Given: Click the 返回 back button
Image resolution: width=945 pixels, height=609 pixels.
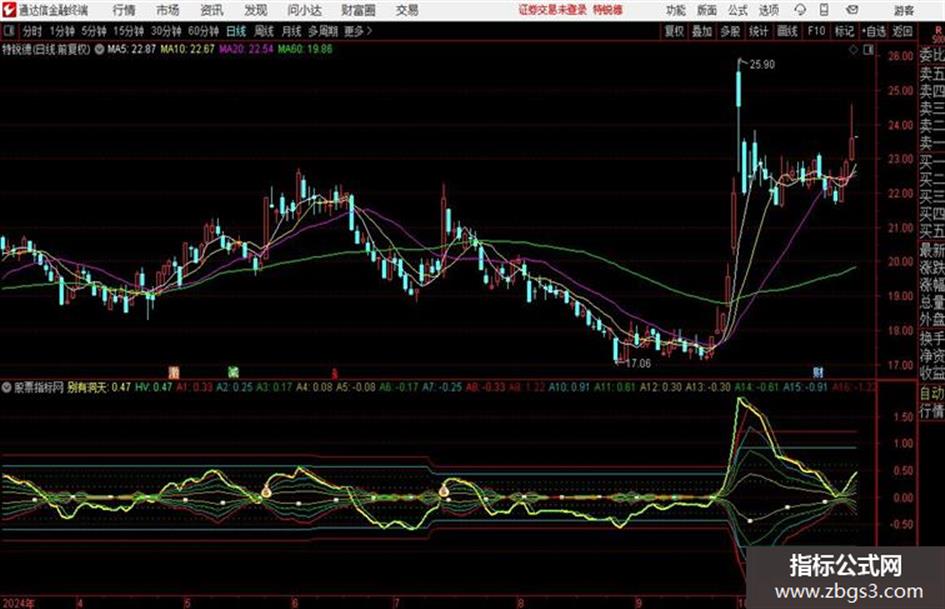Looking at the screenshot, I should (902, 31).
